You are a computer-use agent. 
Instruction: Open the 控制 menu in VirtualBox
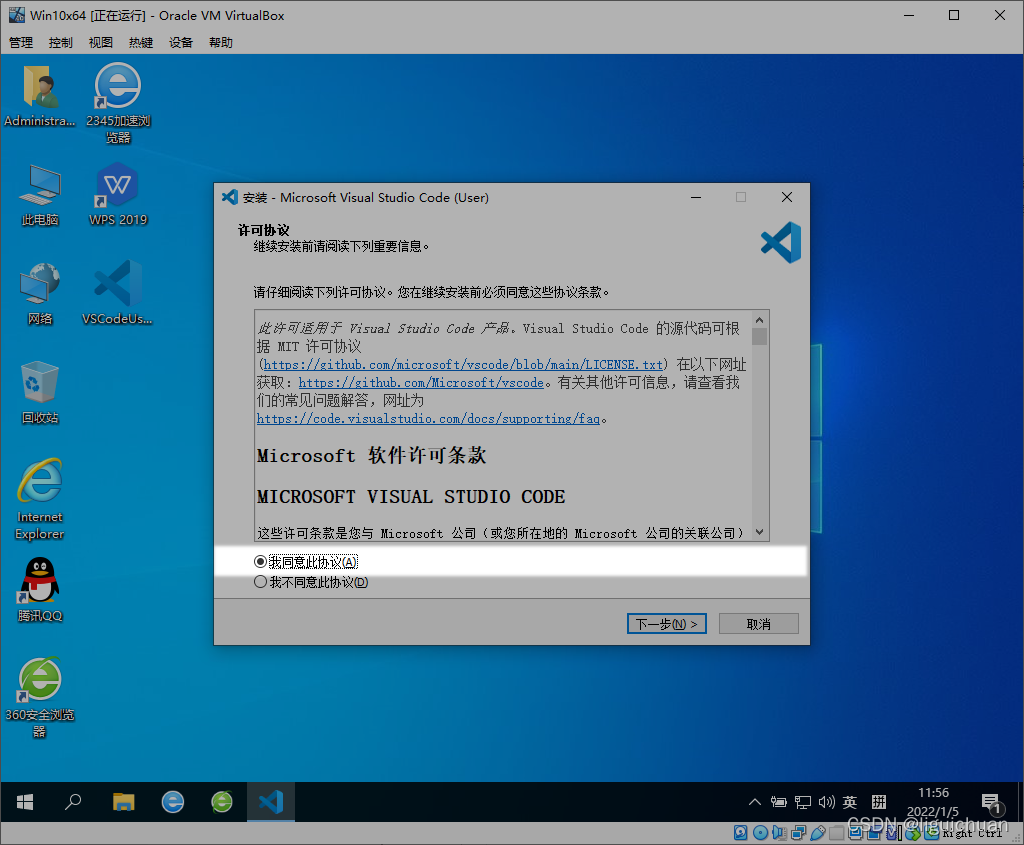coord(61,42)
